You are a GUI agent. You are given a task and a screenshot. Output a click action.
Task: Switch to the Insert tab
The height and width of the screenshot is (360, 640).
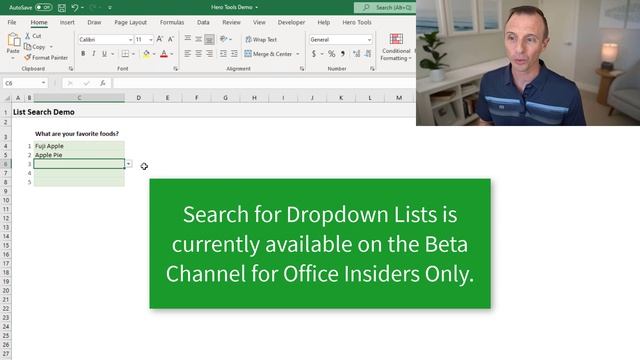(x=67, y=22)
